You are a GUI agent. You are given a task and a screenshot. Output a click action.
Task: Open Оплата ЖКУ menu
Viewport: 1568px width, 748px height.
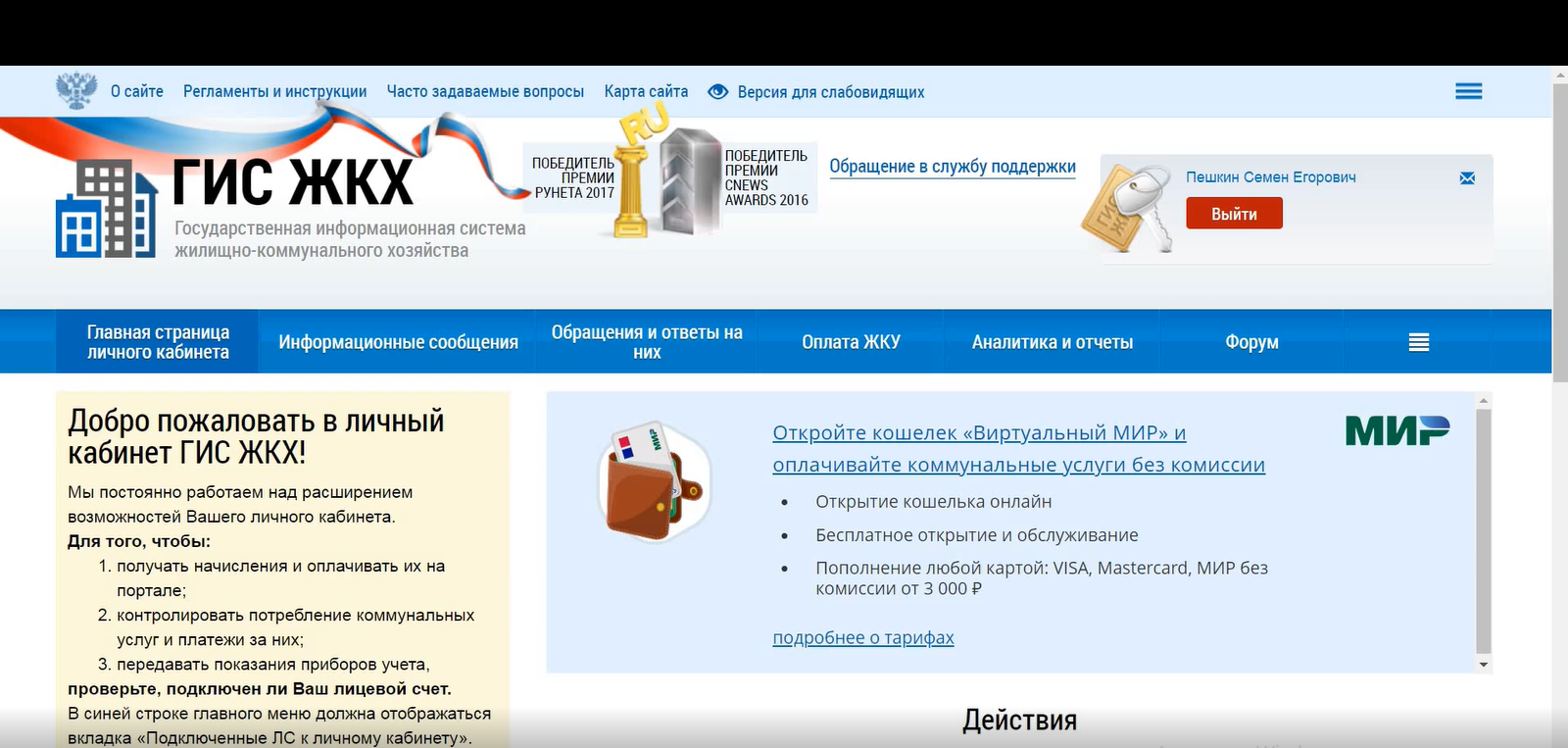click(x=851, y=342)
